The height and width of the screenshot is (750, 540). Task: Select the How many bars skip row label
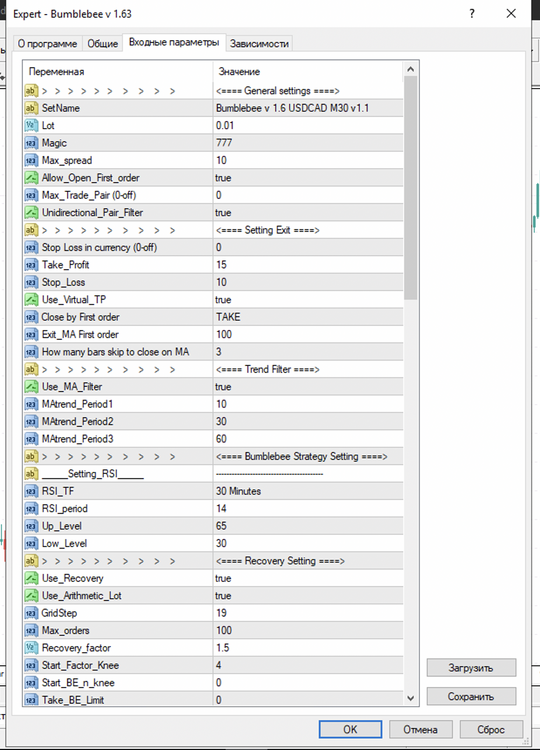click(115, 352)
